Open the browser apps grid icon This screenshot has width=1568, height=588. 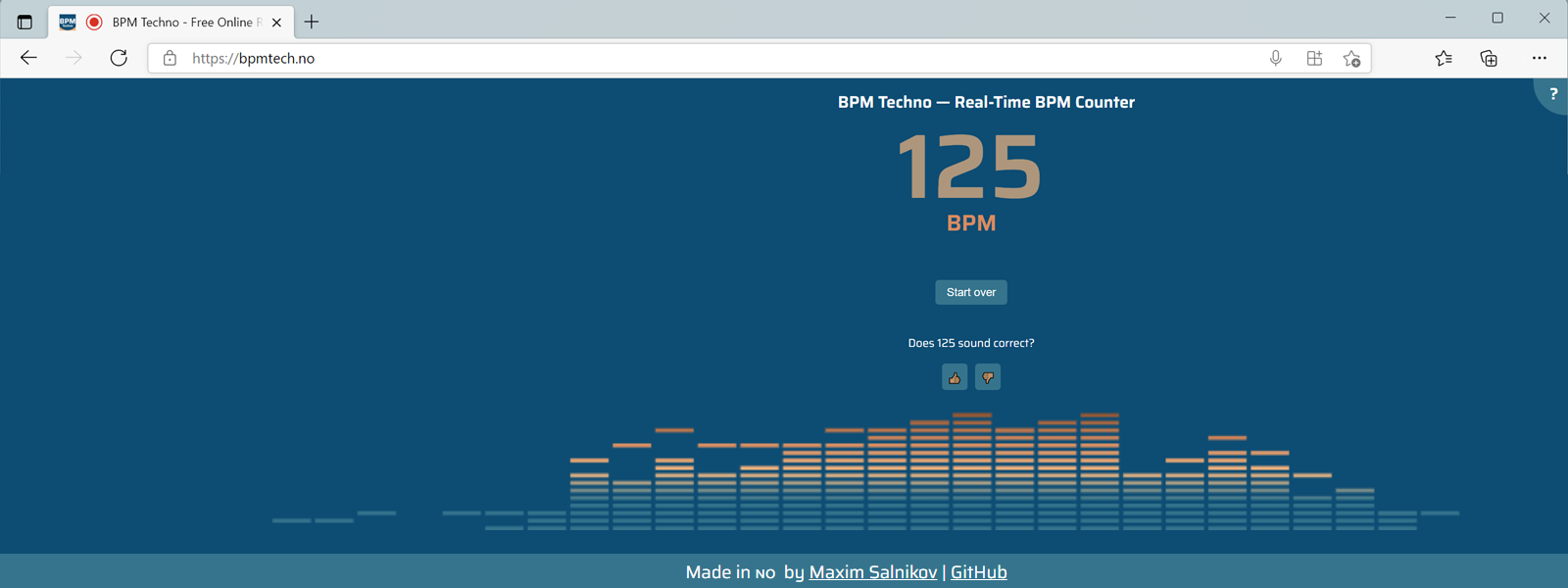tap(1314, 59)
